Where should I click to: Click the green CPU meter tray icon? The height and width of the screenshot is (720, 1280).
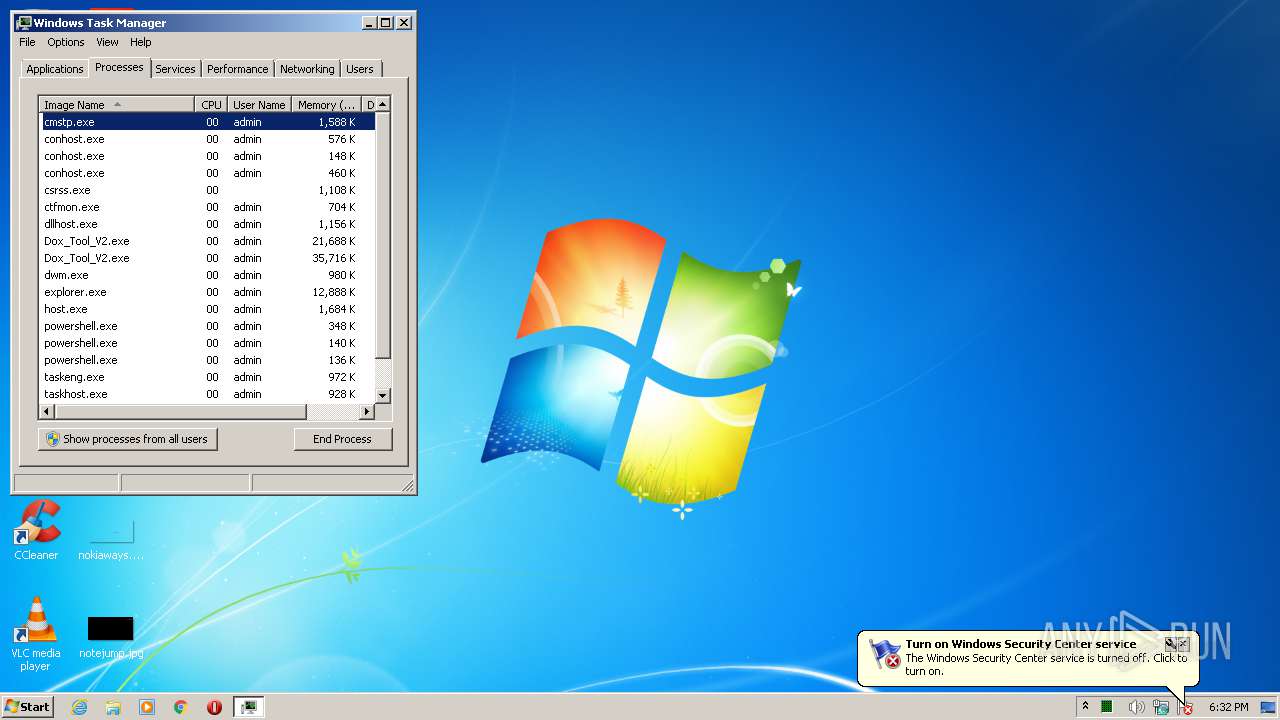(1107, 707)
